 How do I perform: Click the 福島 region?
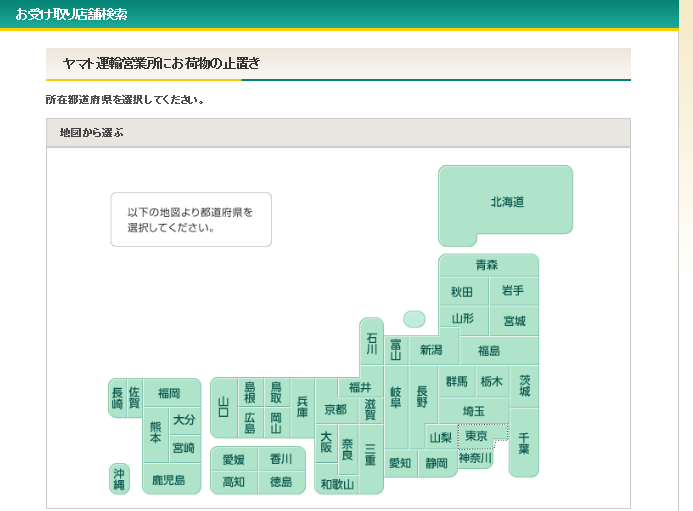(489, 351)
